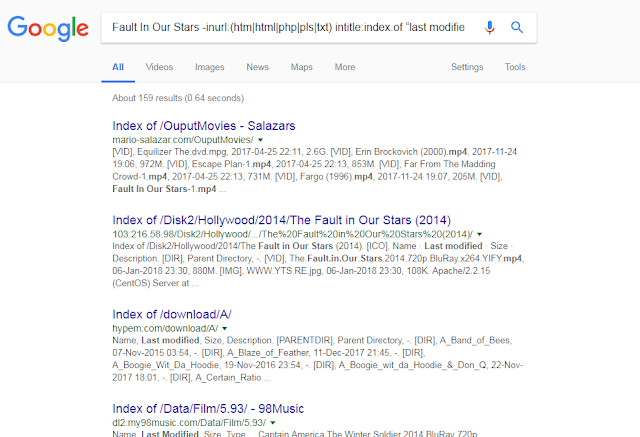Click the blue search magnifier icon

(x=517, y=27)
